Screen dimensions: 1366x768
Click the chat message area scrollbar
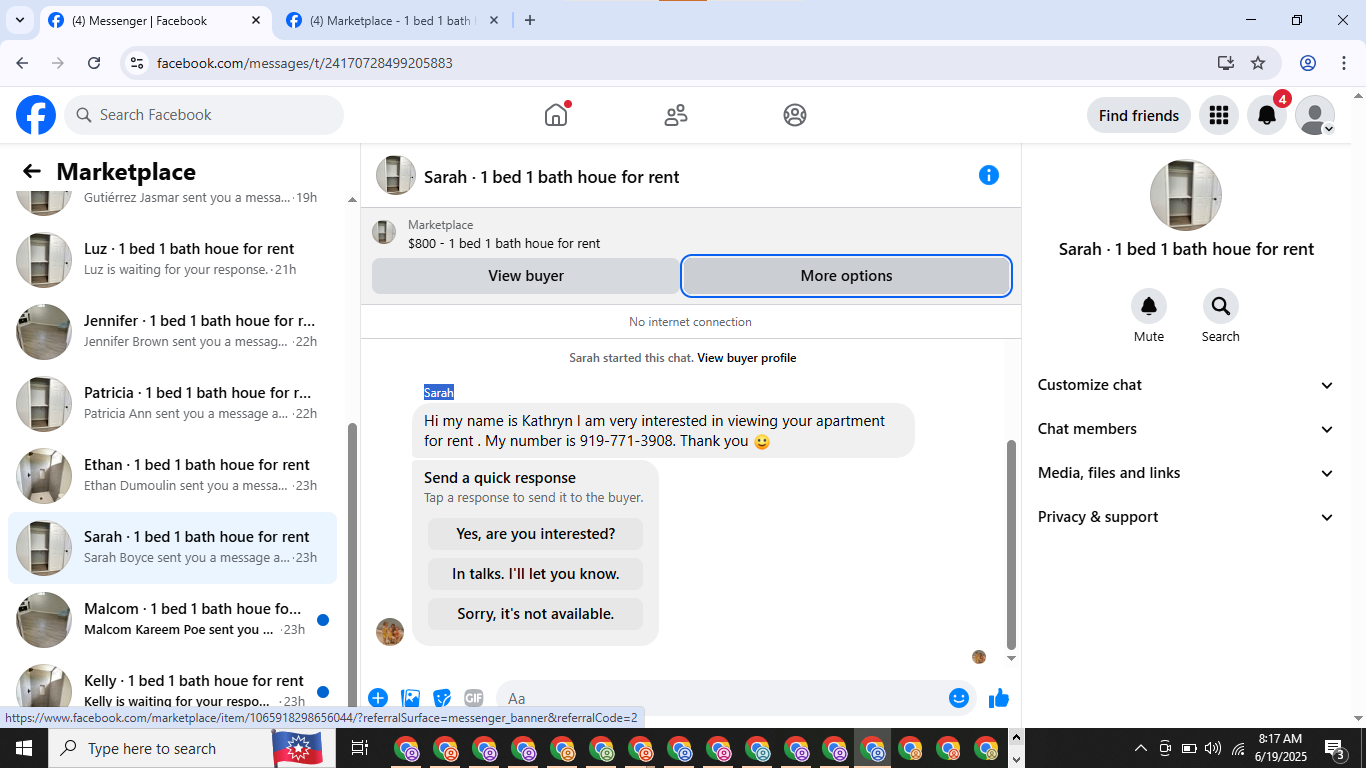click(1011, 545)
